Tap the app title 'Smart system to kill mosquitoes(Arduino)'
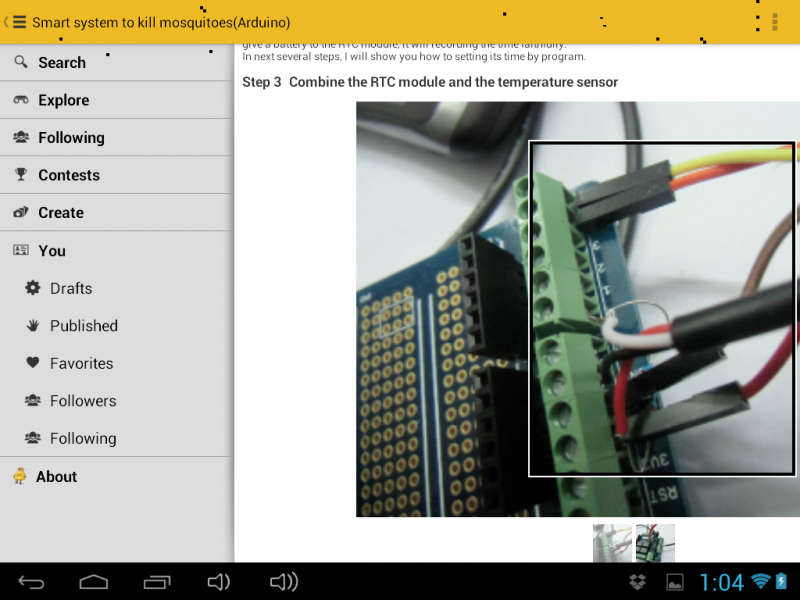The height and width of the screenshot is (600, 800). pyautogui.click(x=161, y=22)
